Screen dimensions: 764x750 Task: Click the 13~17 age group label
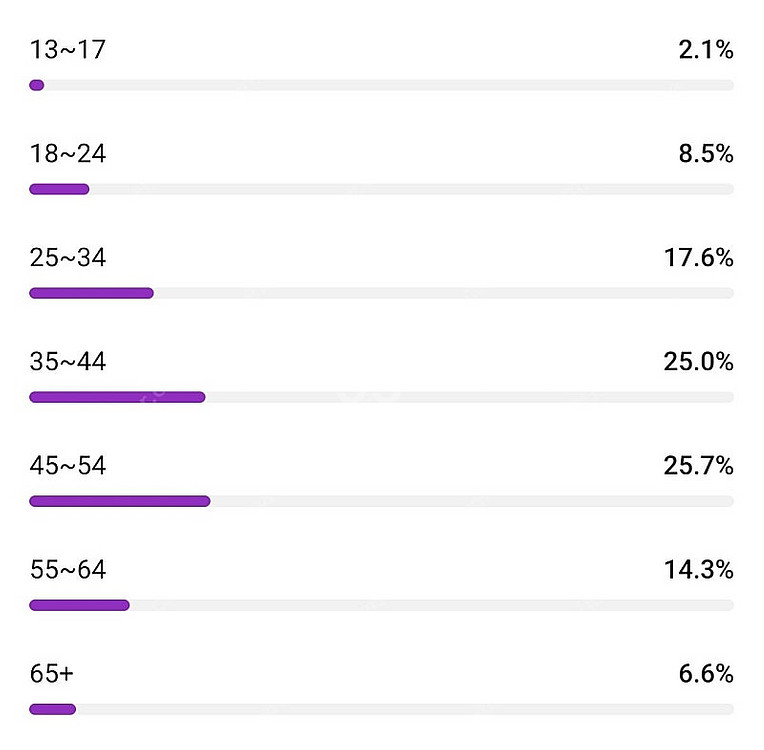(68, 50)
